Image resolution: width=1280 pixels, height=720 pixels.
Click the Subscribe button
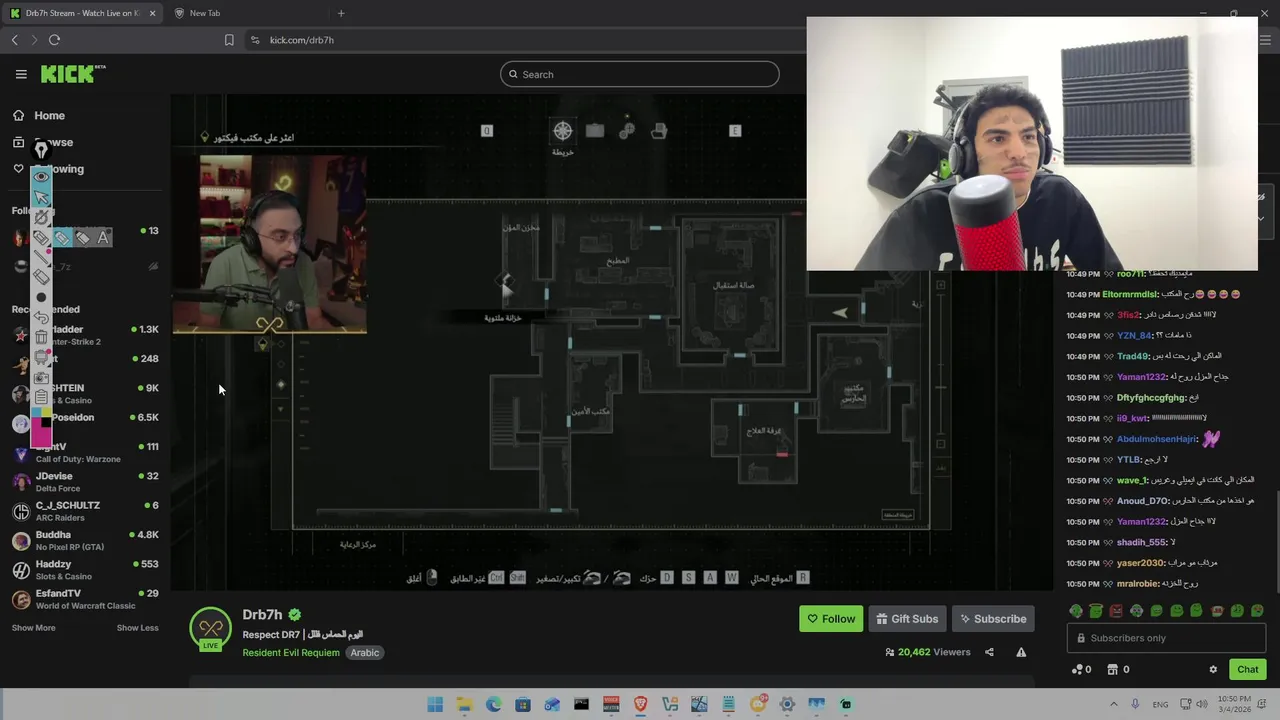pyautogui.click(x=993, y=619)
